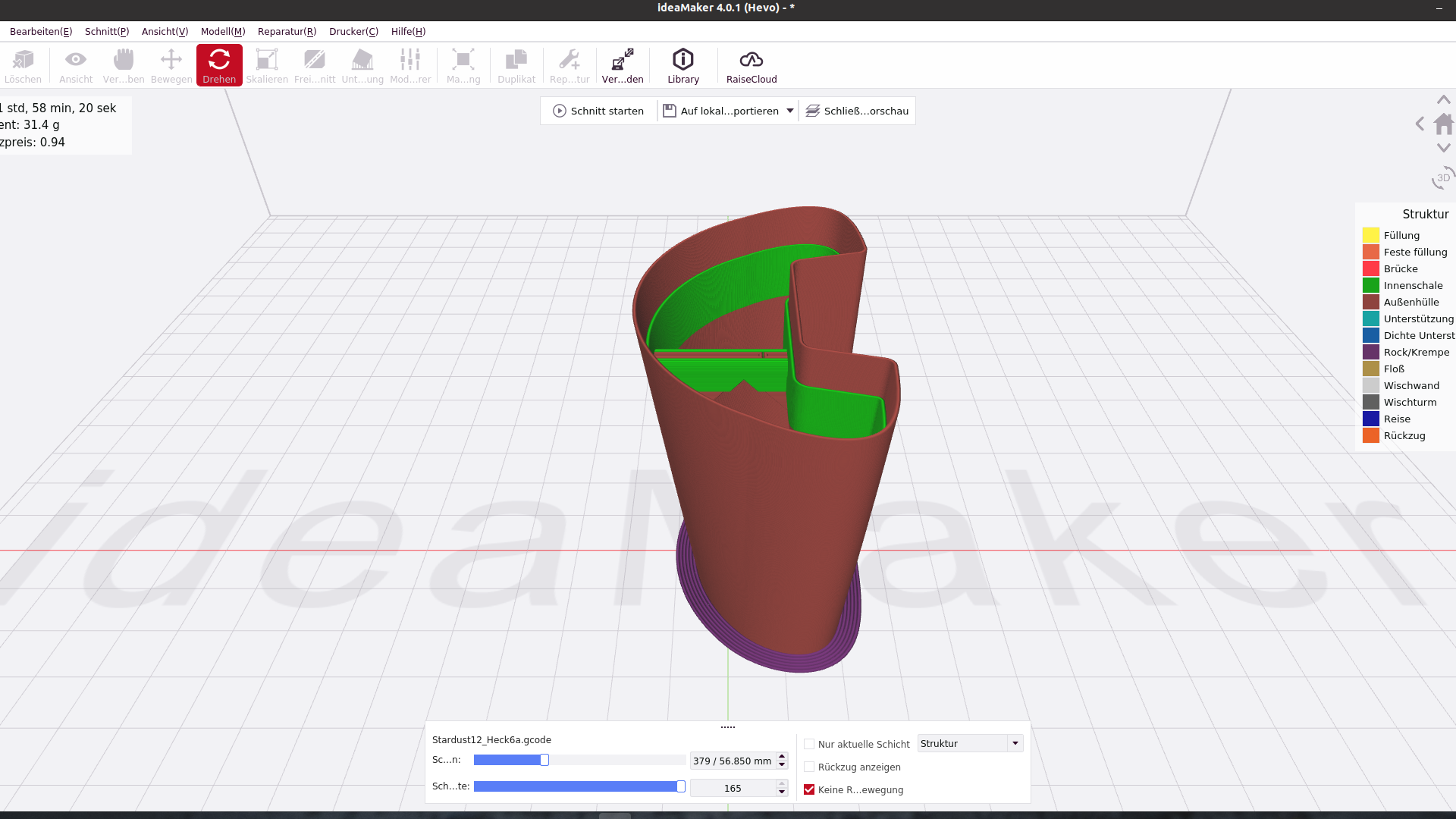Open the Struktur display mode dropdown

tap(970, 743)
